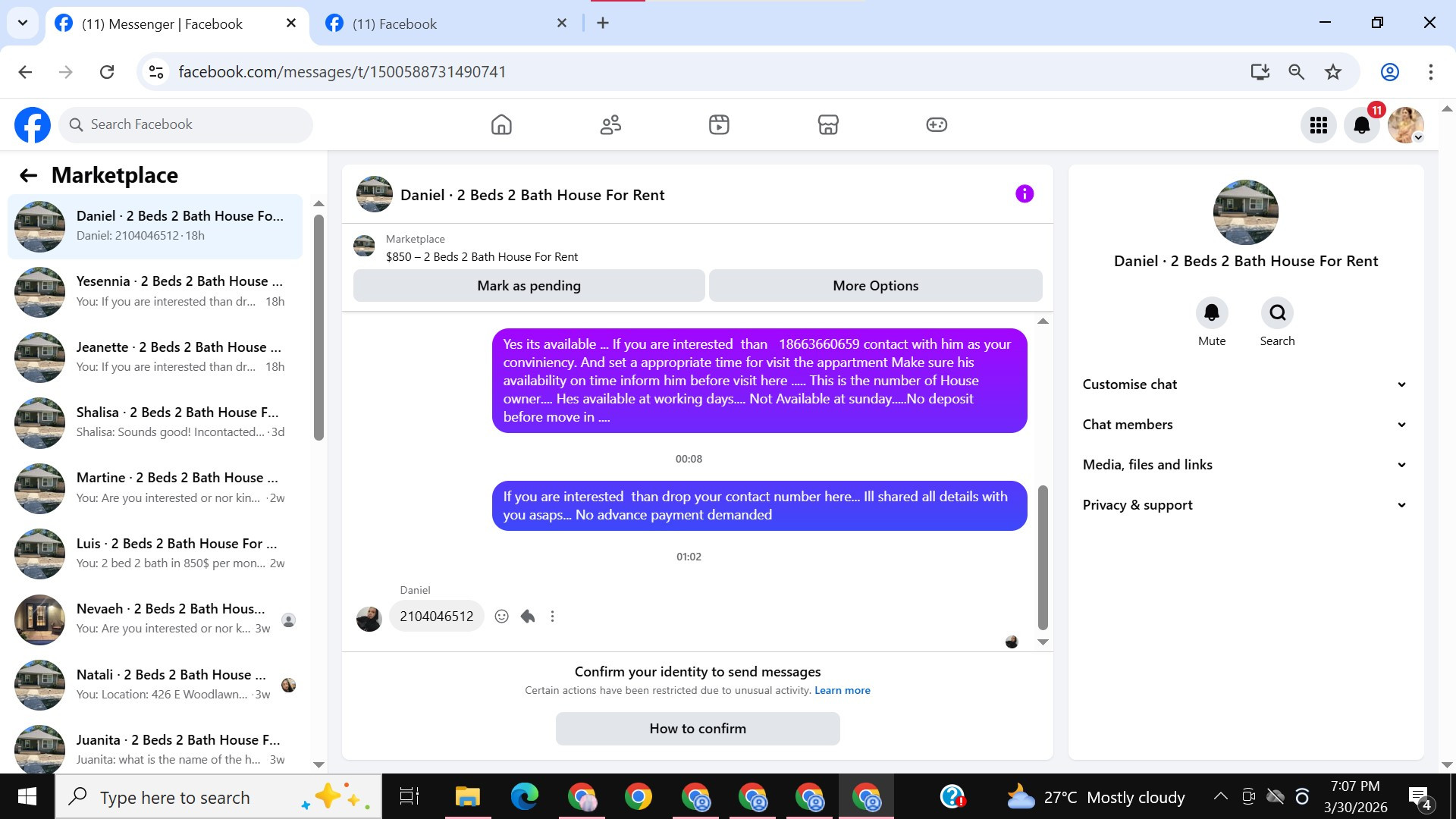The width and height of the screenshot is (1456, 819).
Task: Open the Friends icon in top navigation
Action: [x=610, y=124]
